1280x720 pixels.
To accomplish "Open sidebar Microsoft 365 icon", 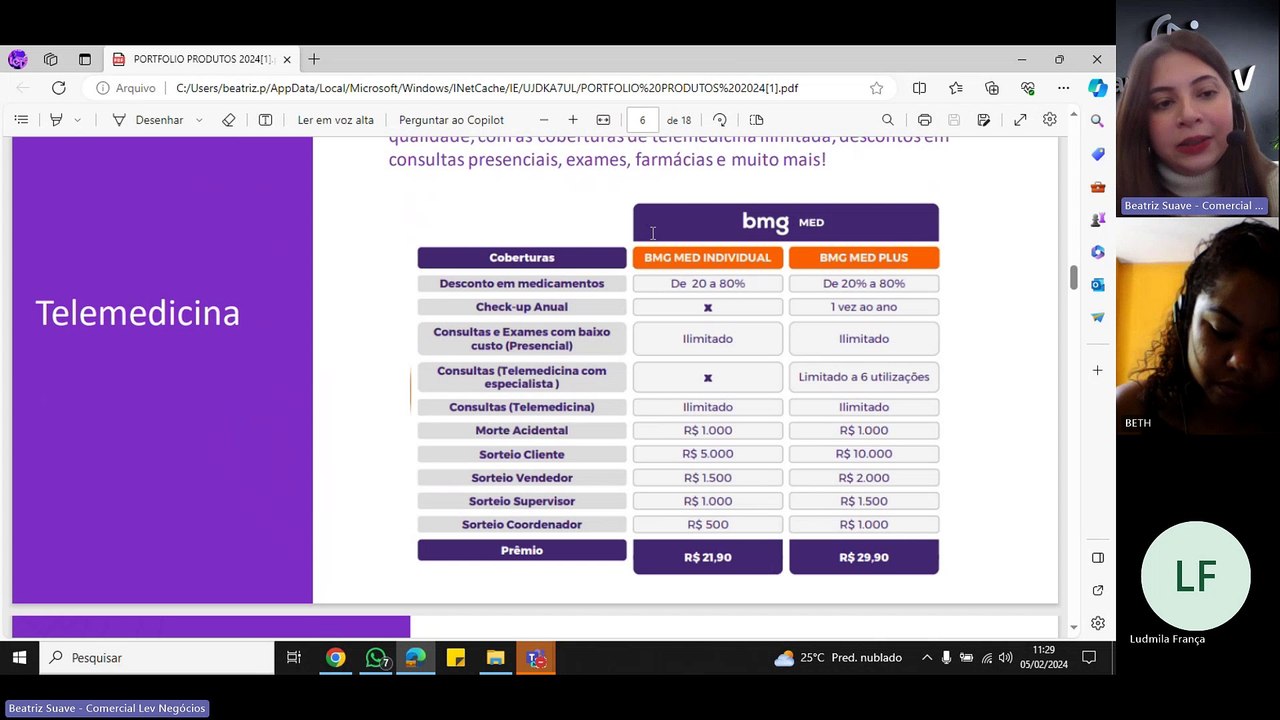I will 1097,252.
